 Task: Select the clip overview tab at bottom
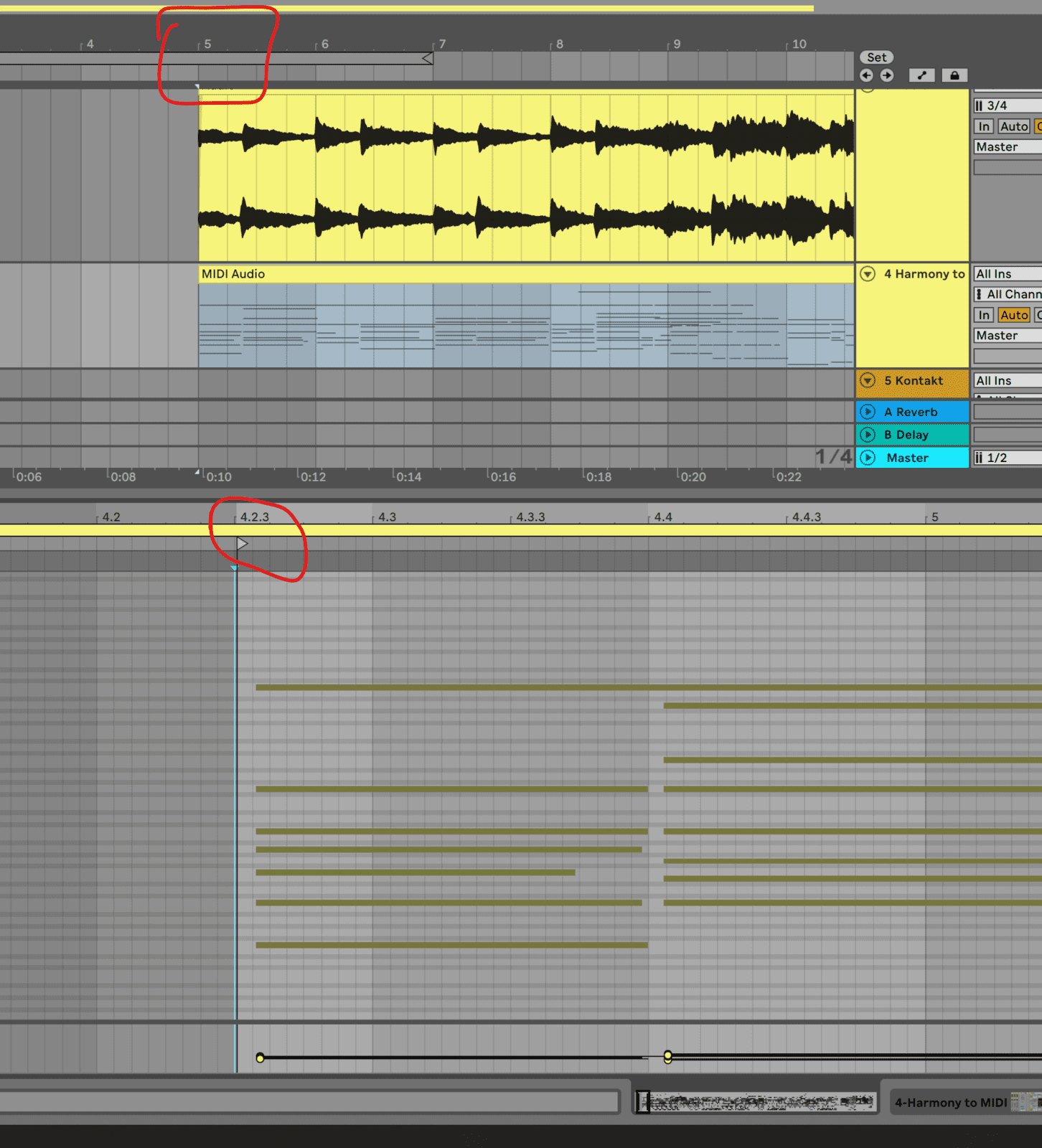coord(756,1101)
